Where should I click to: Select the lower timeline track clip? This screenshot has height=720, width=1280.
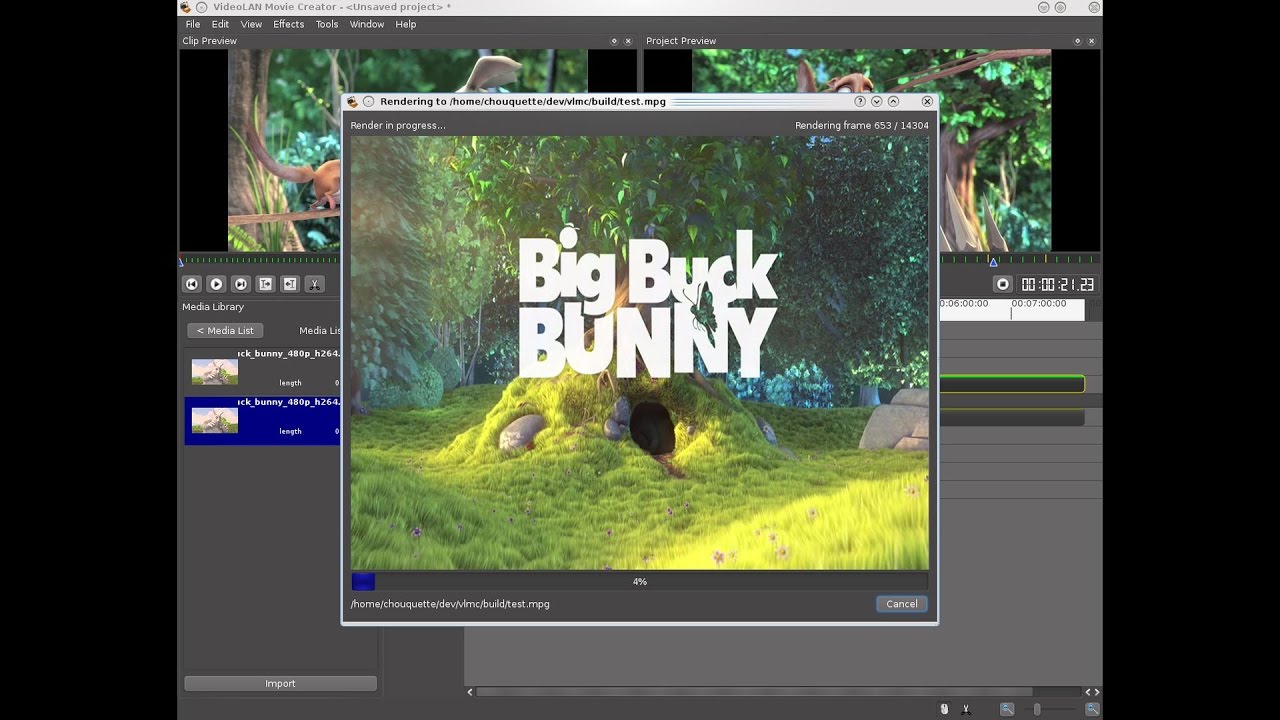(x=1011, y=418)
